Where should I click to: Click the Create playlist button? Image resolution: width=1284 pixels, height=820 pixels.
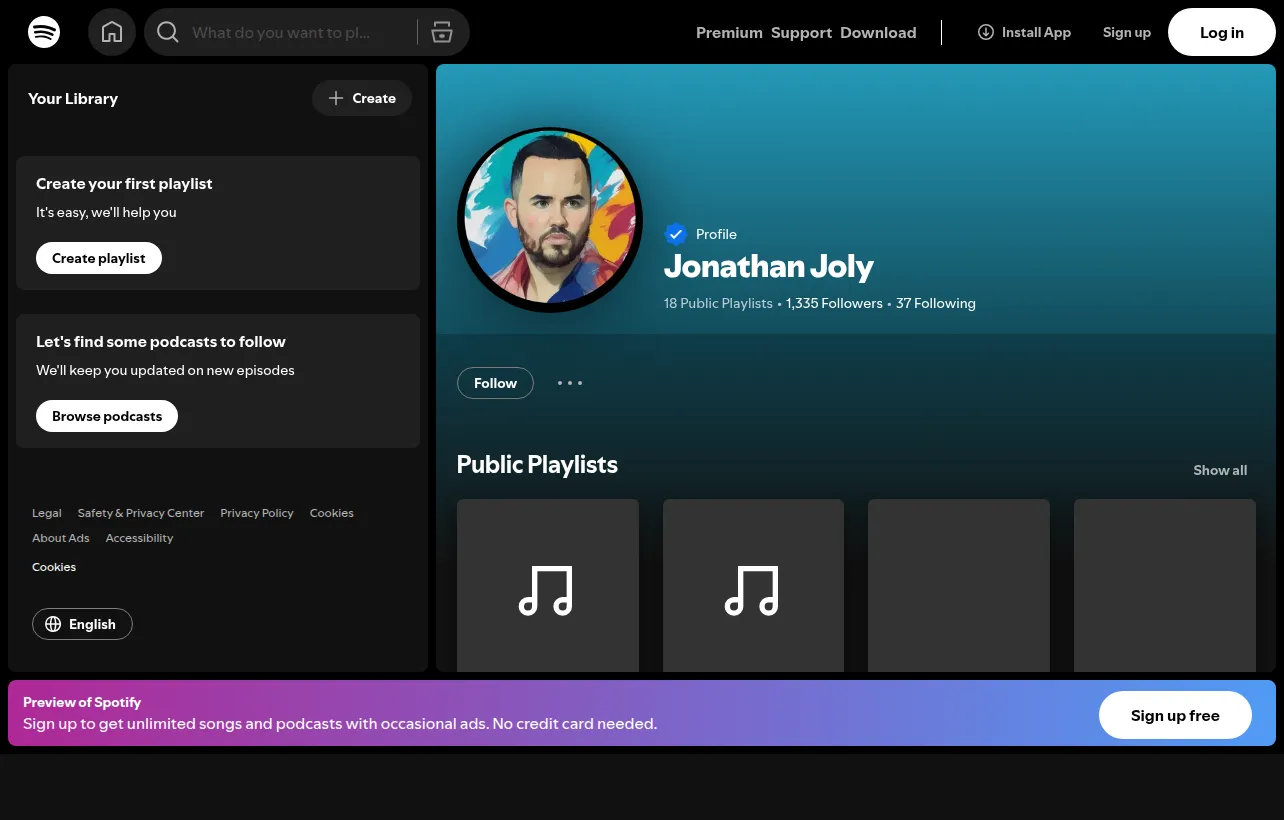pyautogui.click(x=99, y=258)
